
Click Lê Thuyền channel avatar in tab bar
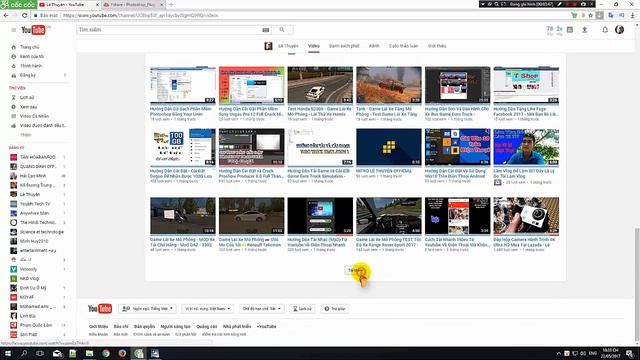(268, 46)
